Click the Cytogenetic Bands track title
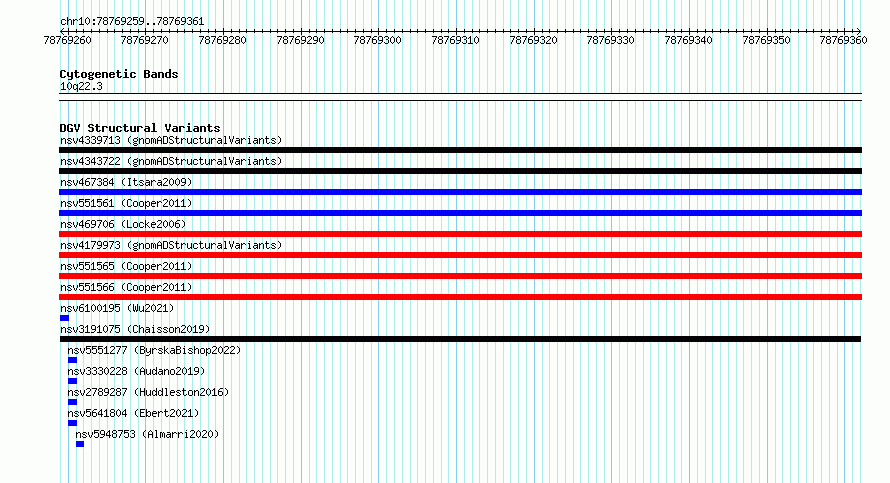 click(x=119, y=74)
